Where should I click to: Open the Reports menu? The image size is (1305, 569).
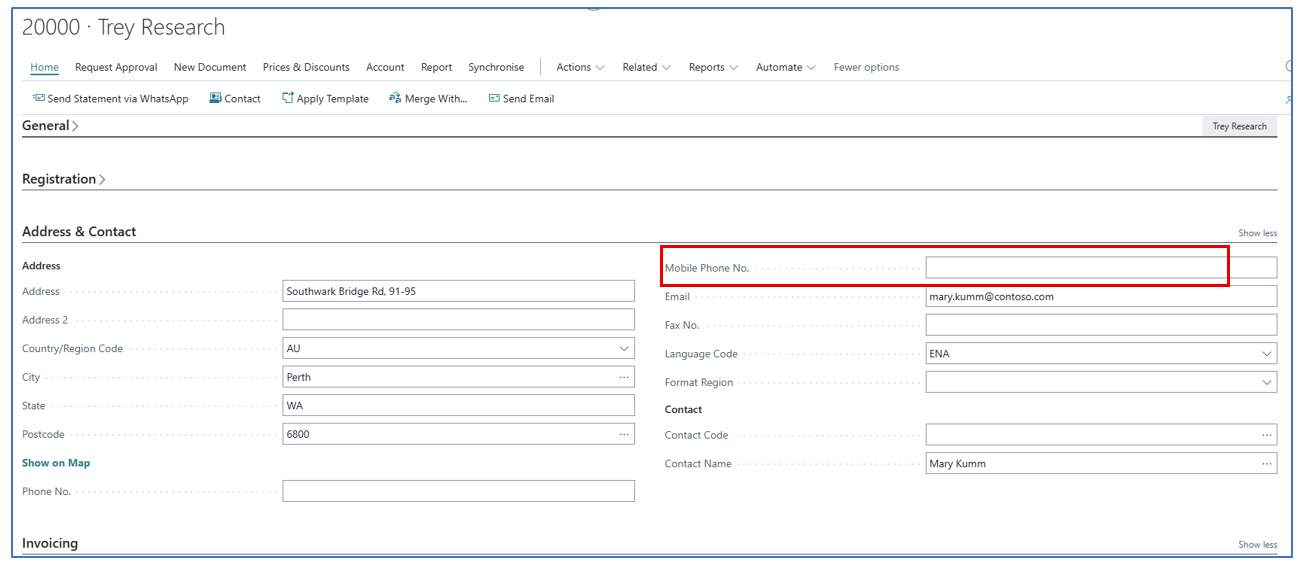click(x=712, y=67)
